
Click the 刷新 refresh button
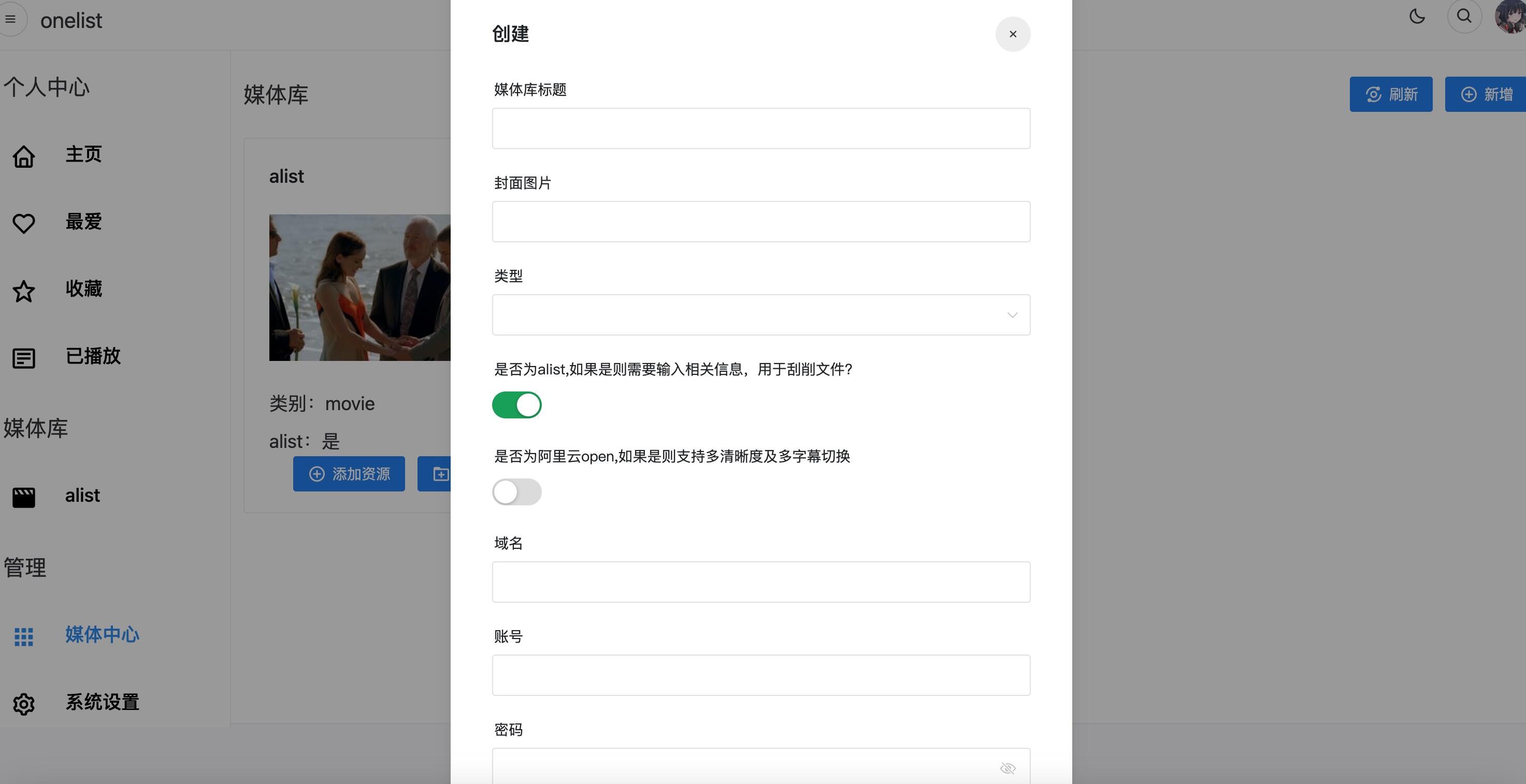pos(1391,94)
